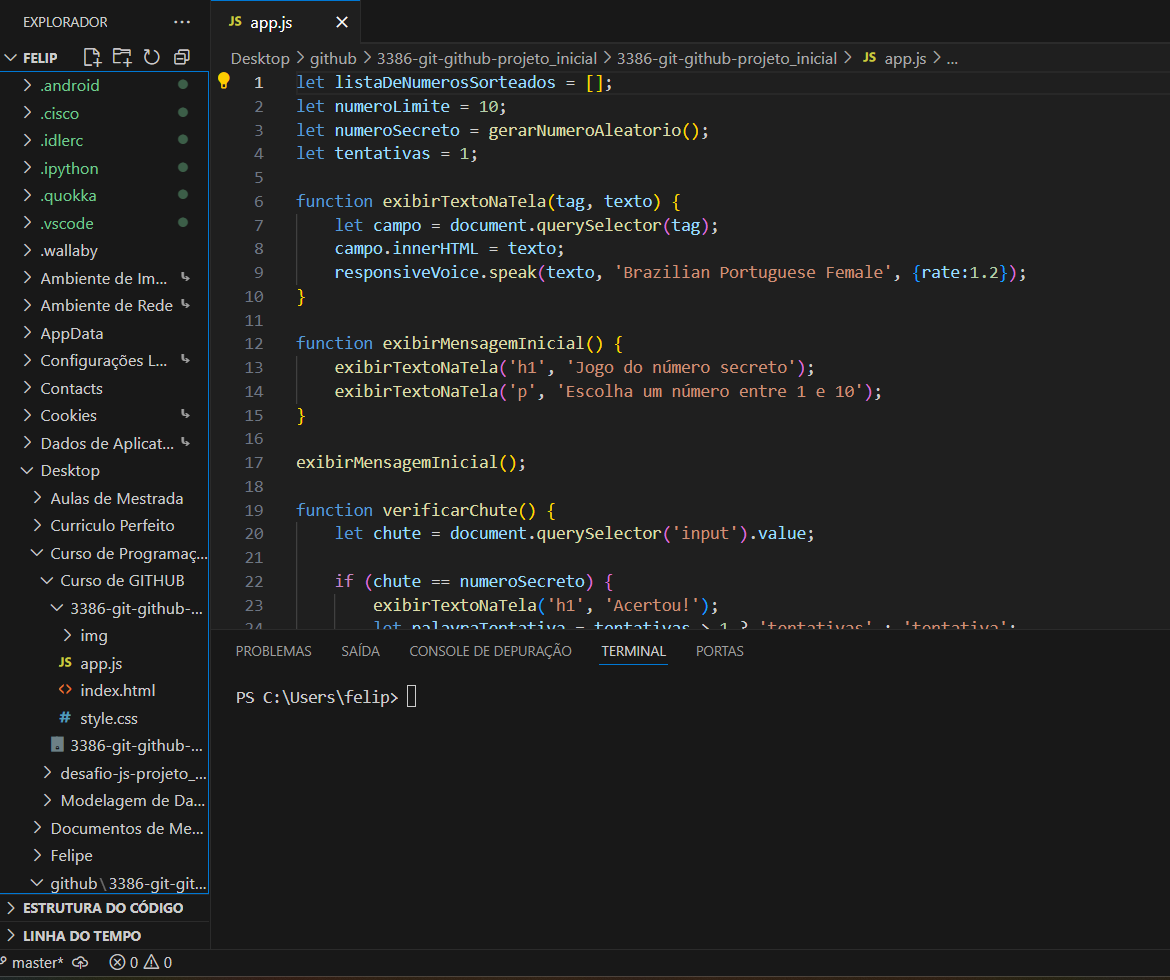Open the master* branch indicator

pos(31,962)
